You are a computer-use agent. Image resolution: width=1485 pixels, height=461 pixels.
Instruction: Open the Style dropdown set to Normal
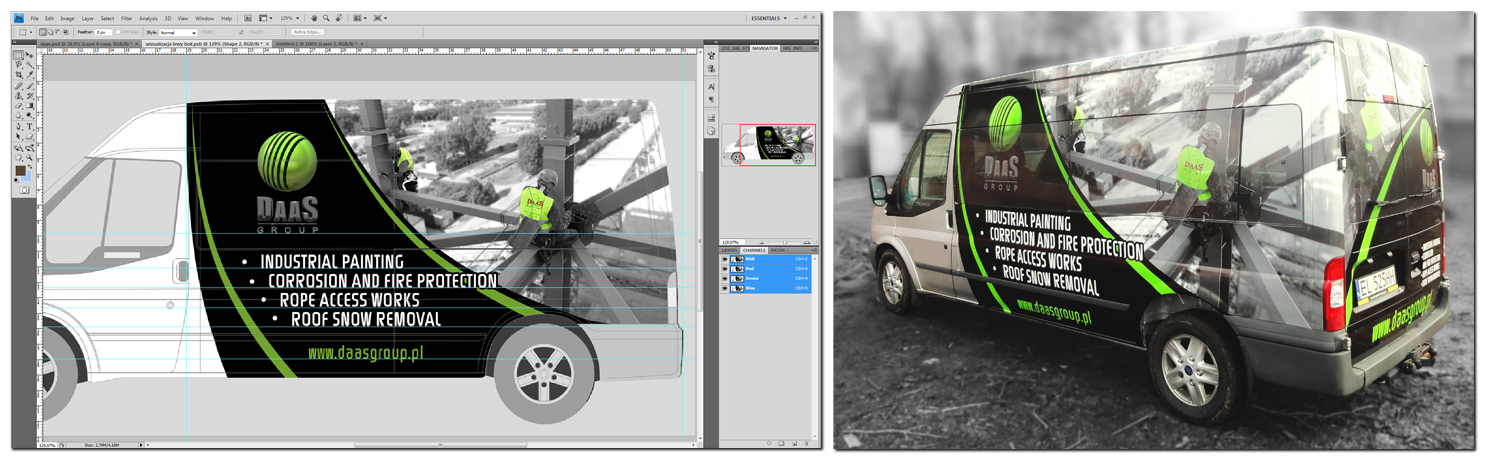[x=178, y=32]
